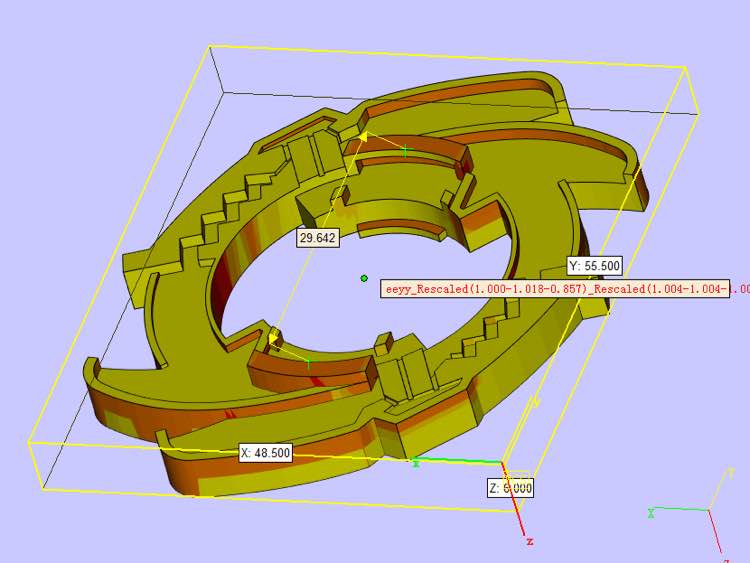
Task: Click the 29.642 measurement label
Action: 318,238
